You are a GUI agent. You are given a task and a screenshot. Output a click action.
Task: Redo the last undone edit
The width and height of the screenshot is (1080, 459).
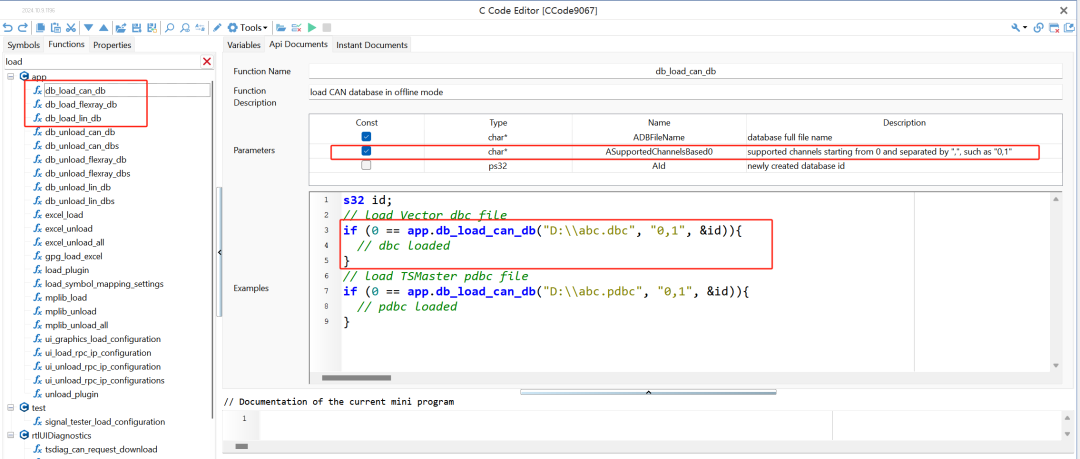click(22, 28)
